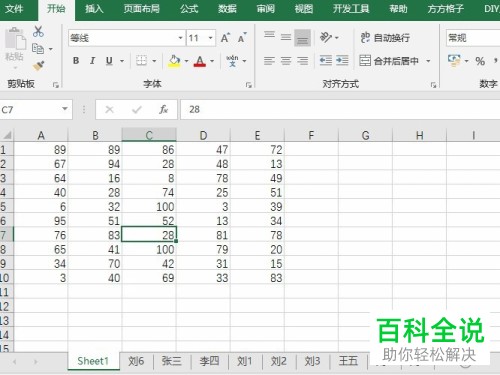The image size is (500, 375).
Task: Select the Format Painter brush icon
Action: click(x=38, y=66)
